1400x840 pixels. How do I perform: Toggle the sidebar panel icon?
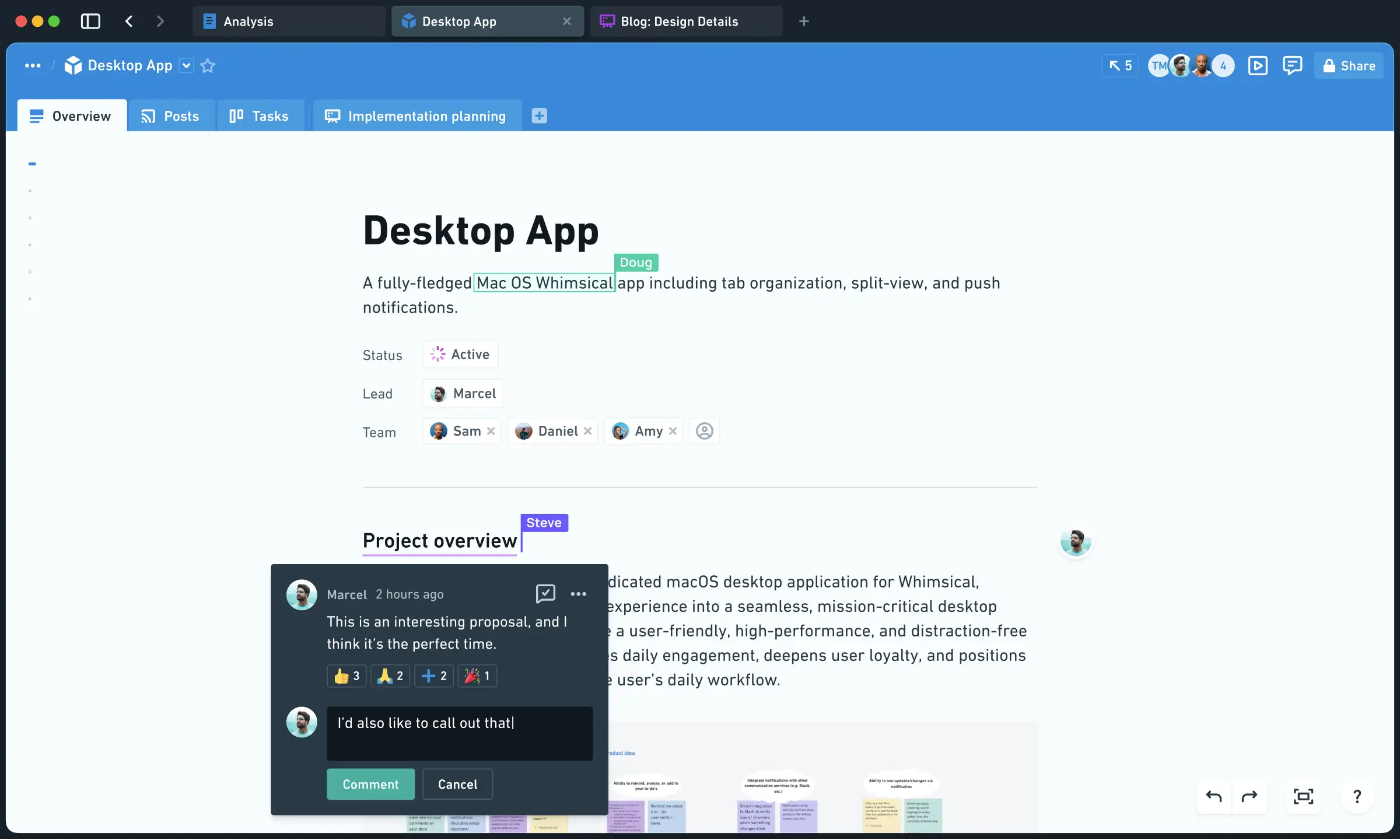coord(90,22)
